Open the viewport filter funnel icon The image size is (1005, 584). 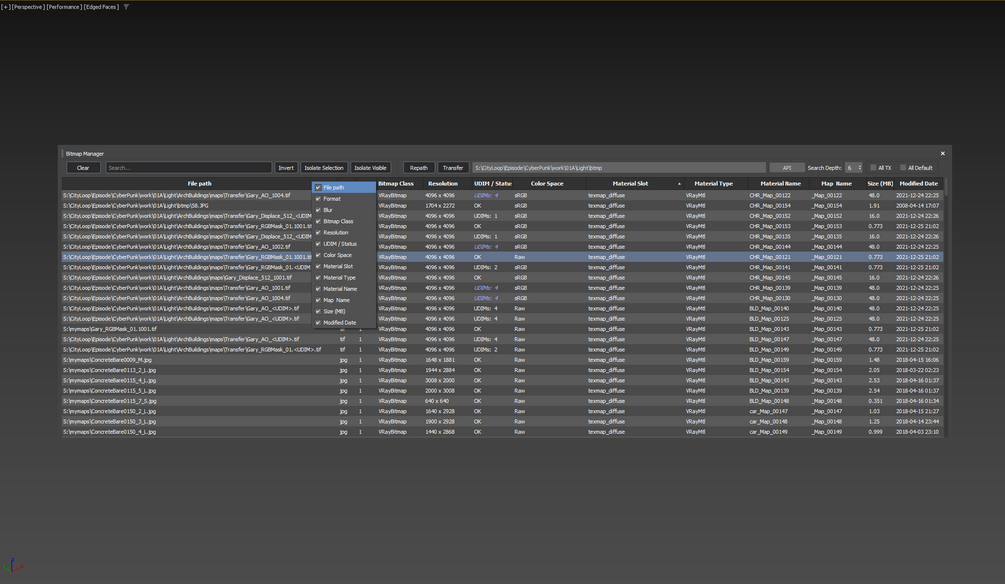tap(126, 7)
